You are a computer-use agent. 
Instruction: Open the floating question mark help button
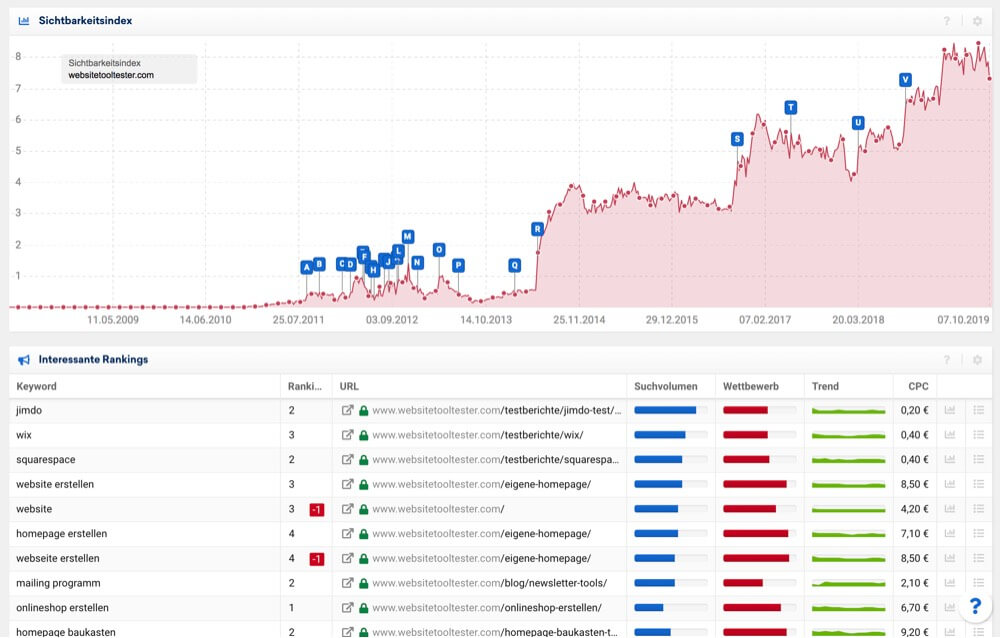[x=975, y=605]
